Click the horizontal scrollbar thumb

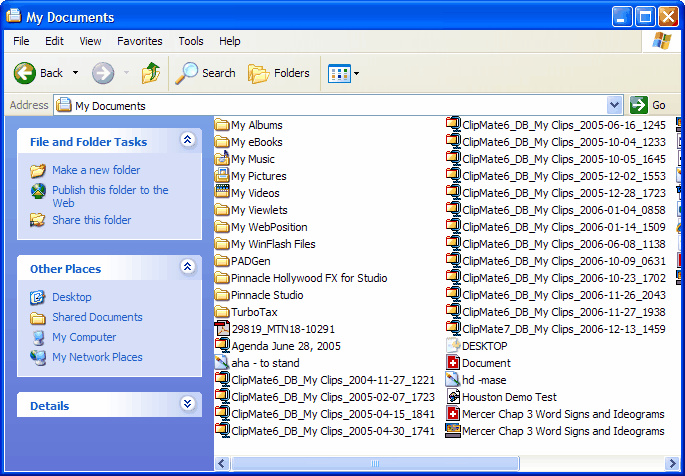(375, 463)
